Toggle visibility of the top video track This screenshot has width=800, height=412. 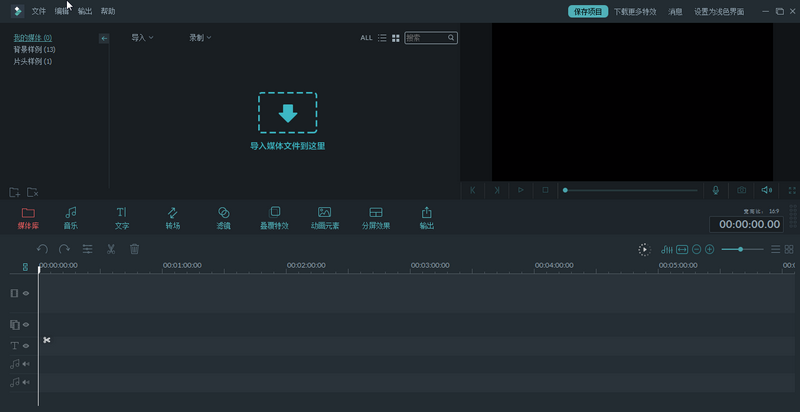coord(26,293)
